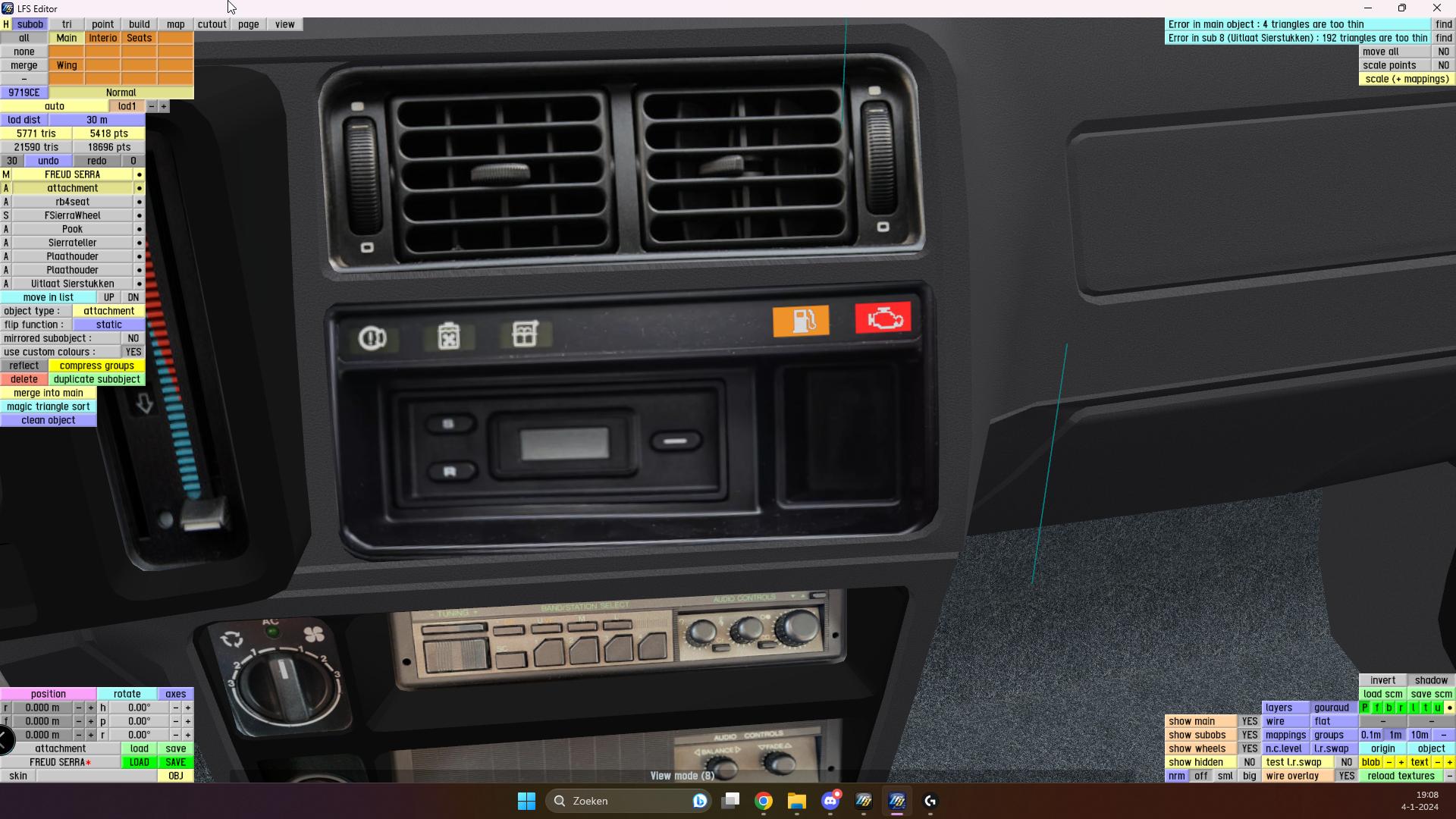Click the P layer button
Image resolution: width=1456 pixels, height=819 pixels.
coord(1365,708)
